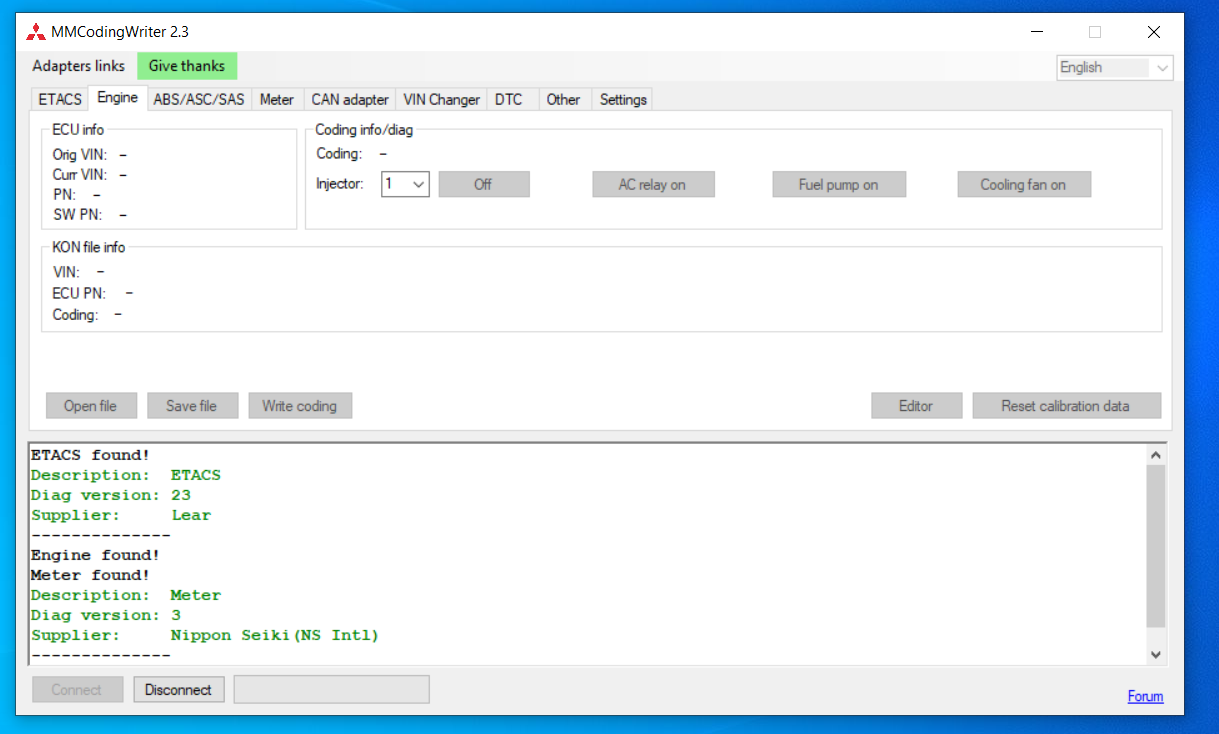Image resolution: width=1219 pixels, height=734 pixels.
Task: Click the Disconnect button
Action: coord(178,689)
